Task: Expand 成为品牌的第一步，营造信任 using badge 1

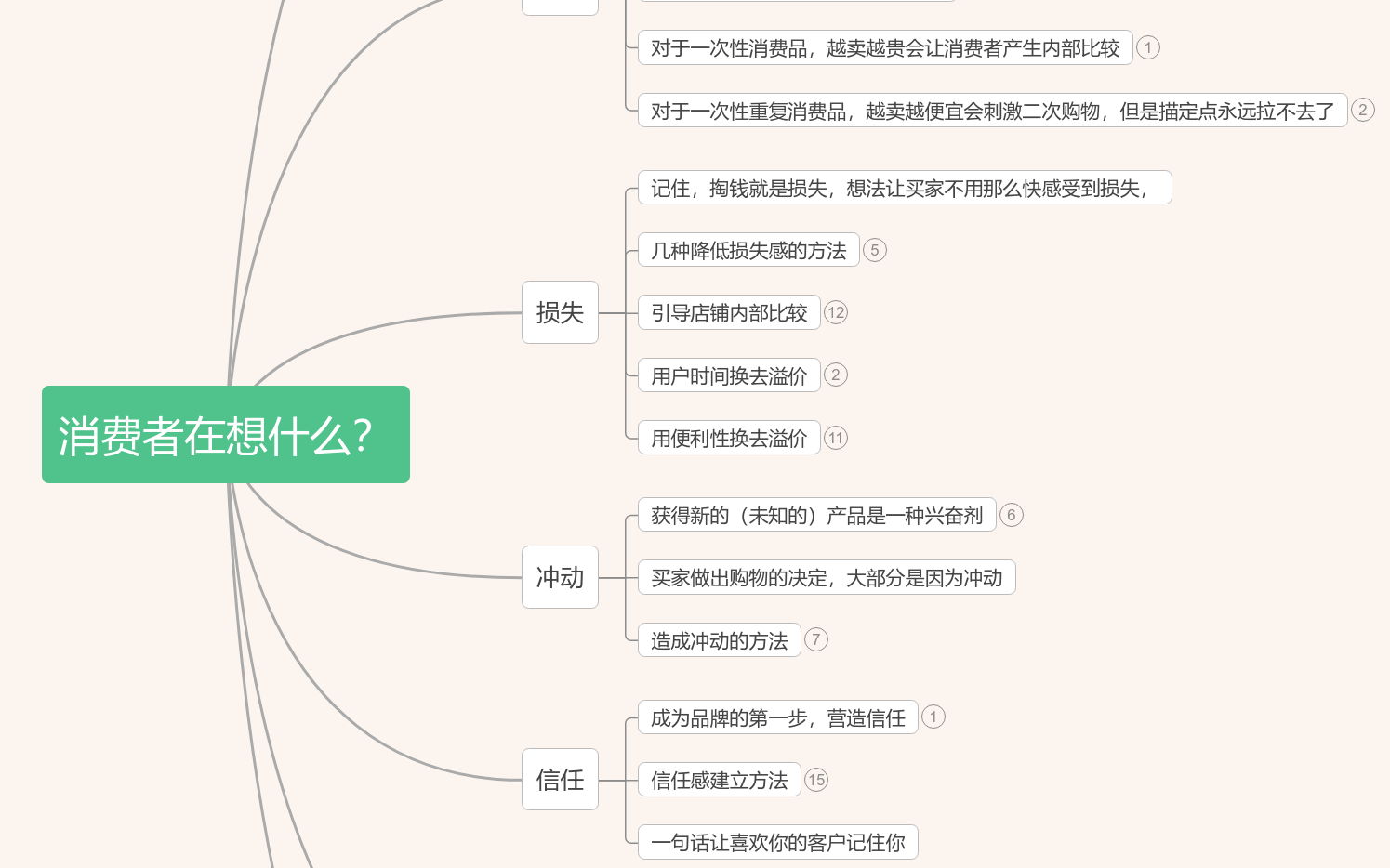Action: tap(933, 717)
